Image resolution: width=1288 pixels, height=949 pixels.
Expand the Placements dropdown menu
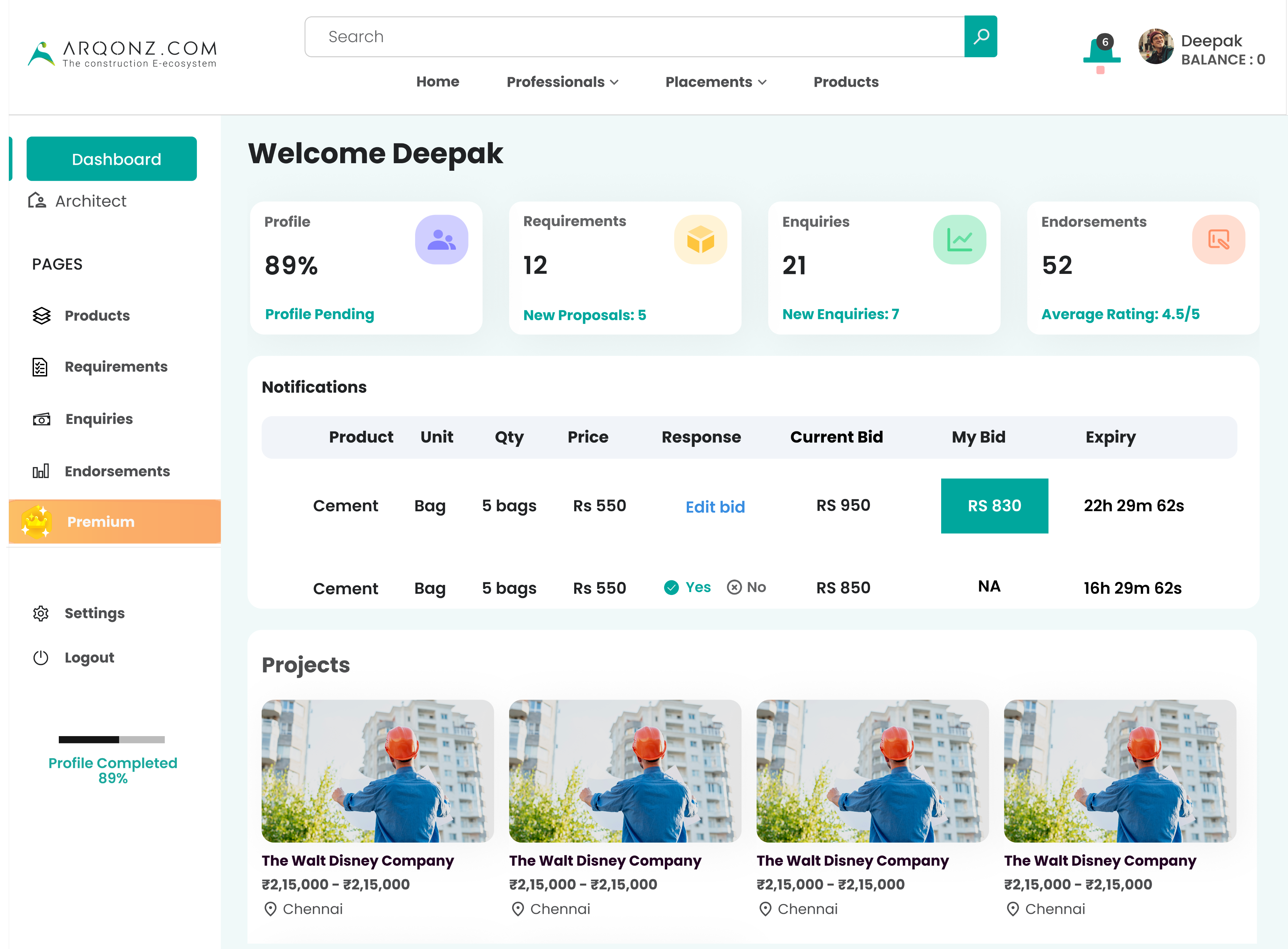715,82
